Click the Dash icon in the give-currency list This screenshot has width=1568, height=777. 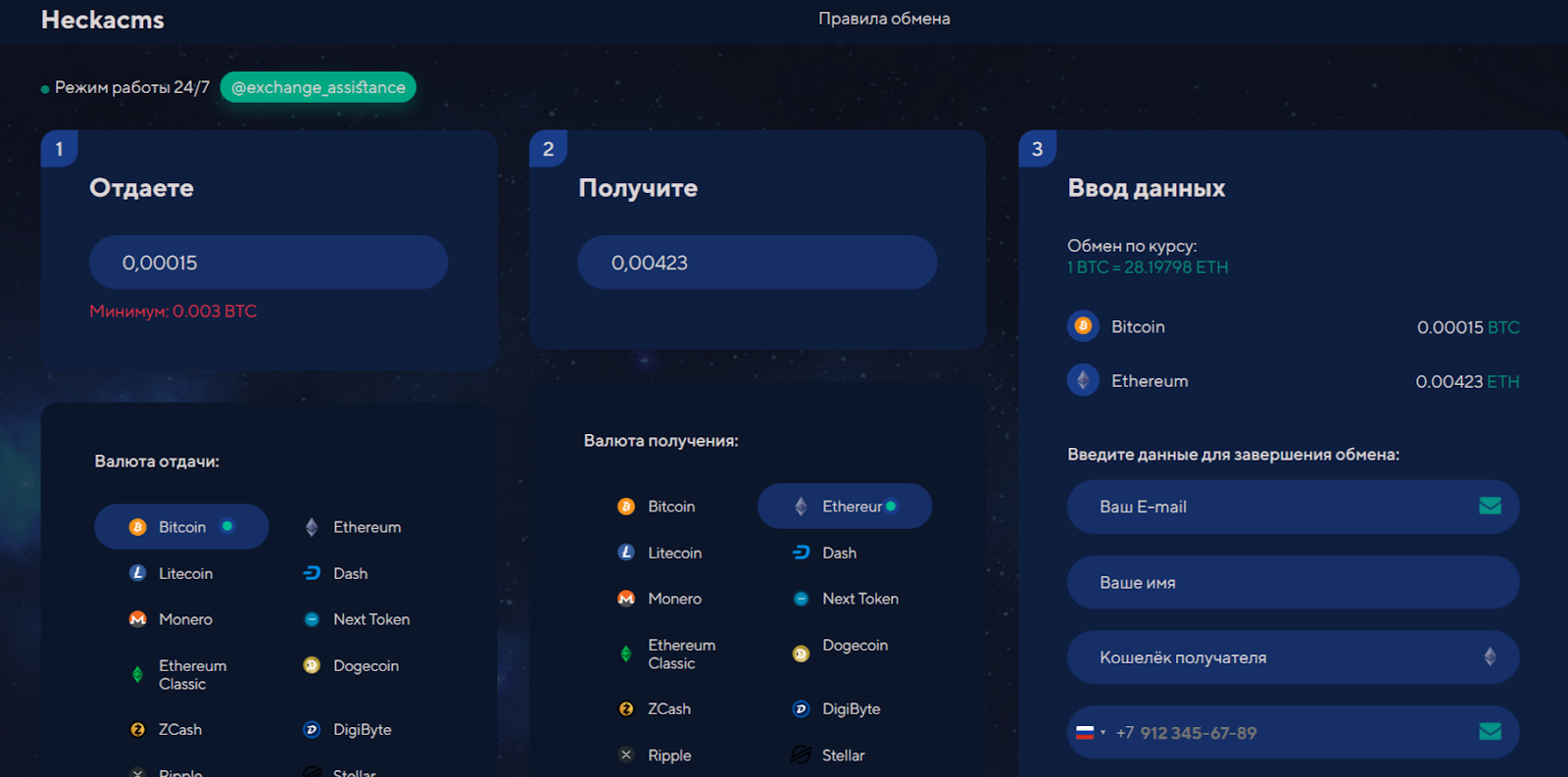(x=312, y=573)
